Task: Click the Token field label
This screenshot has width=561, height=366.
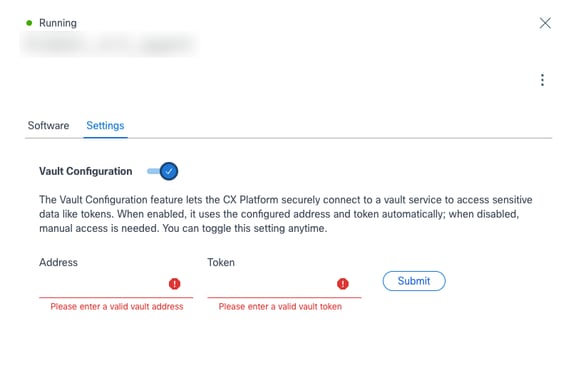Action: point(221,262)
